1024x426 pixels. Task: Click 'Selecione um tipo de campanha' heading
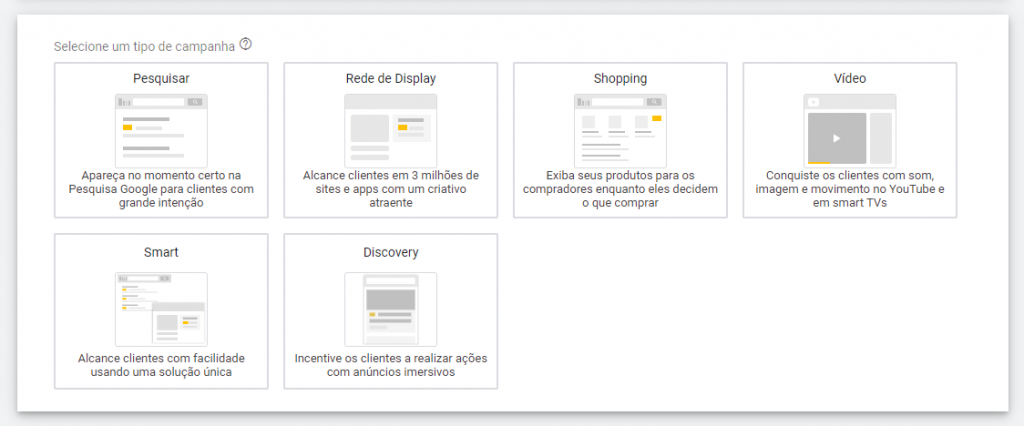point(144,46)
